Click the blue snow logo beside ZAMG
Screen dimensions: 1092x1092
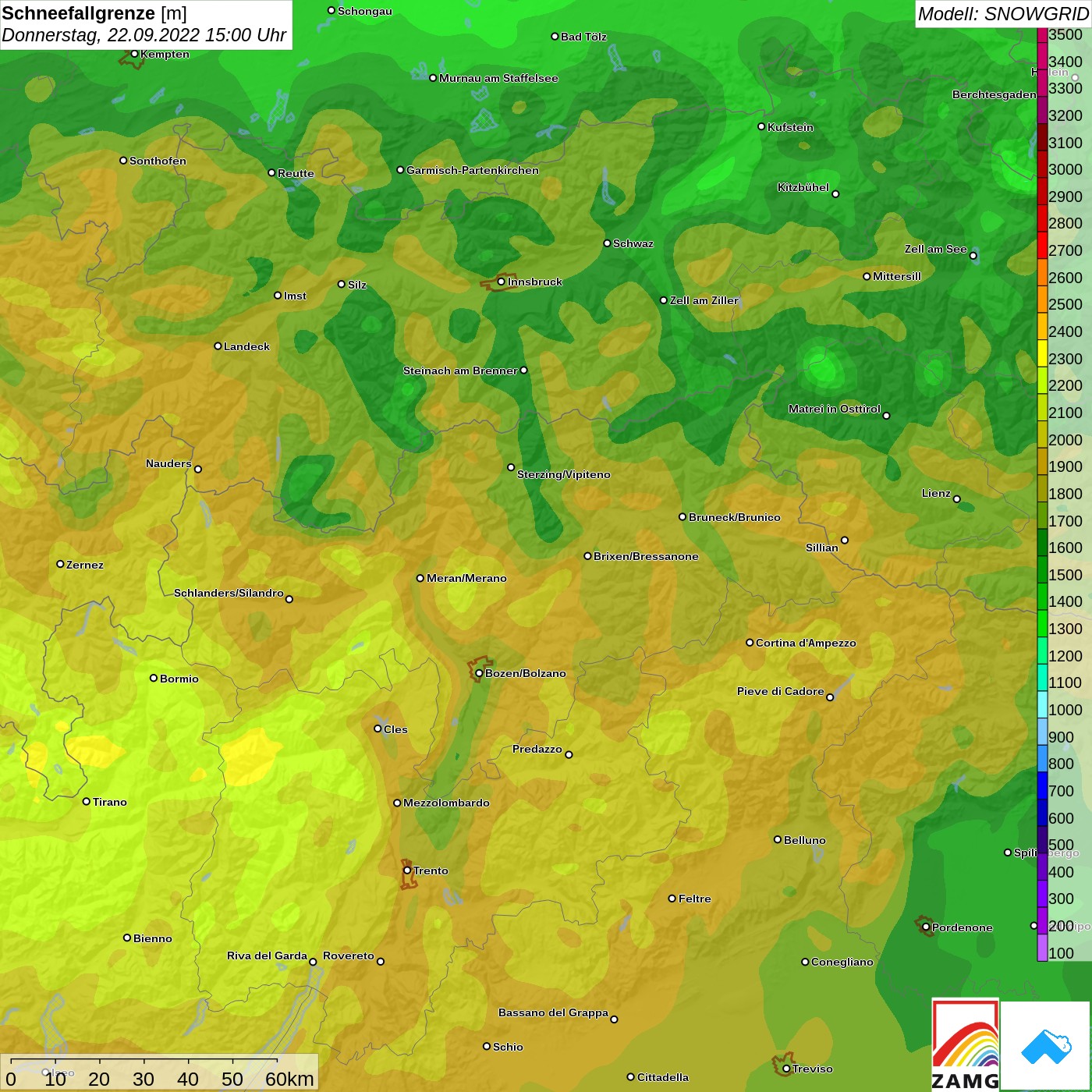(1046, 1046)
